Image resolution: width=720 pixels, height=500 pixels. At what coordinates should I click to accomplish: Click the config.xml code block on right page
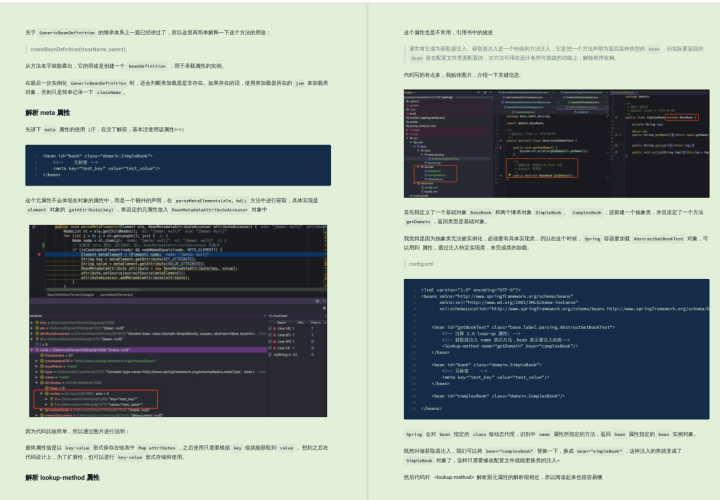pos(557,349)
